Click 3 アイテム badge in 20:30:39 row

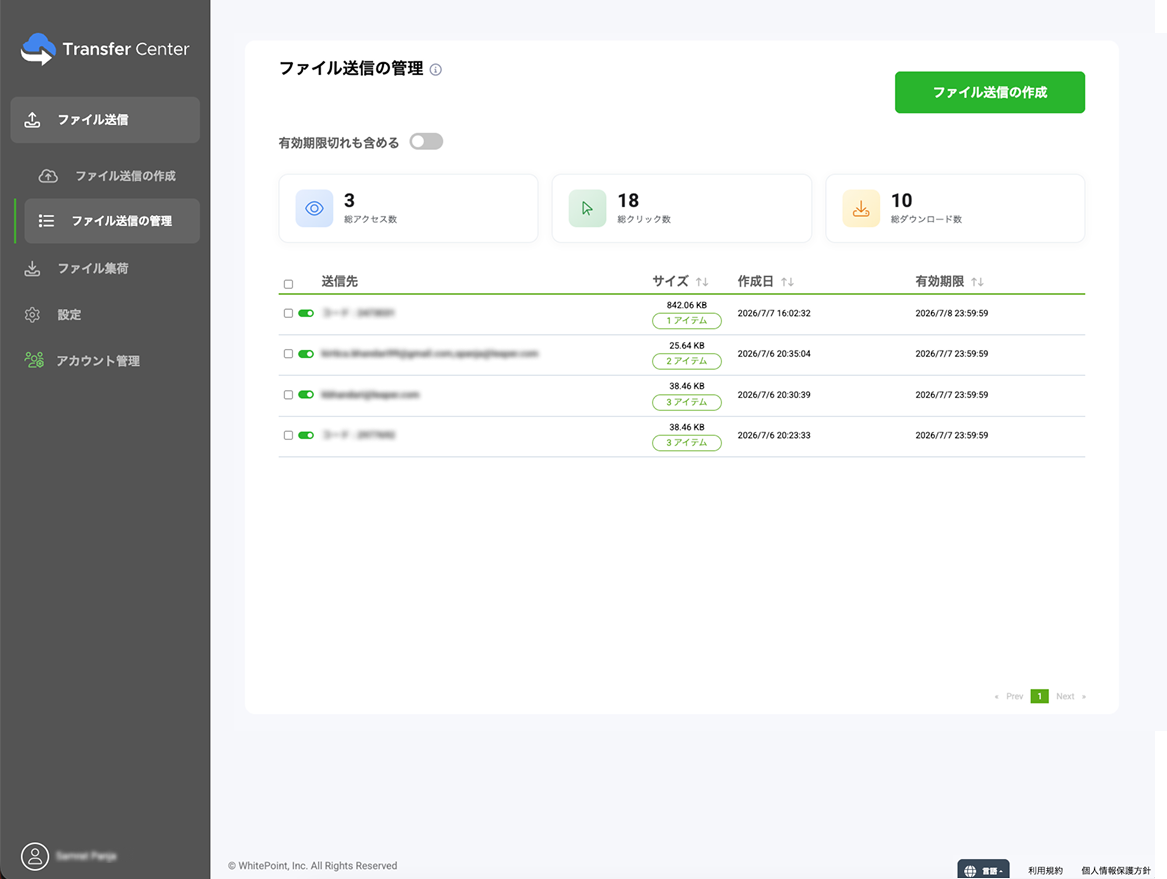click(687, 402)
